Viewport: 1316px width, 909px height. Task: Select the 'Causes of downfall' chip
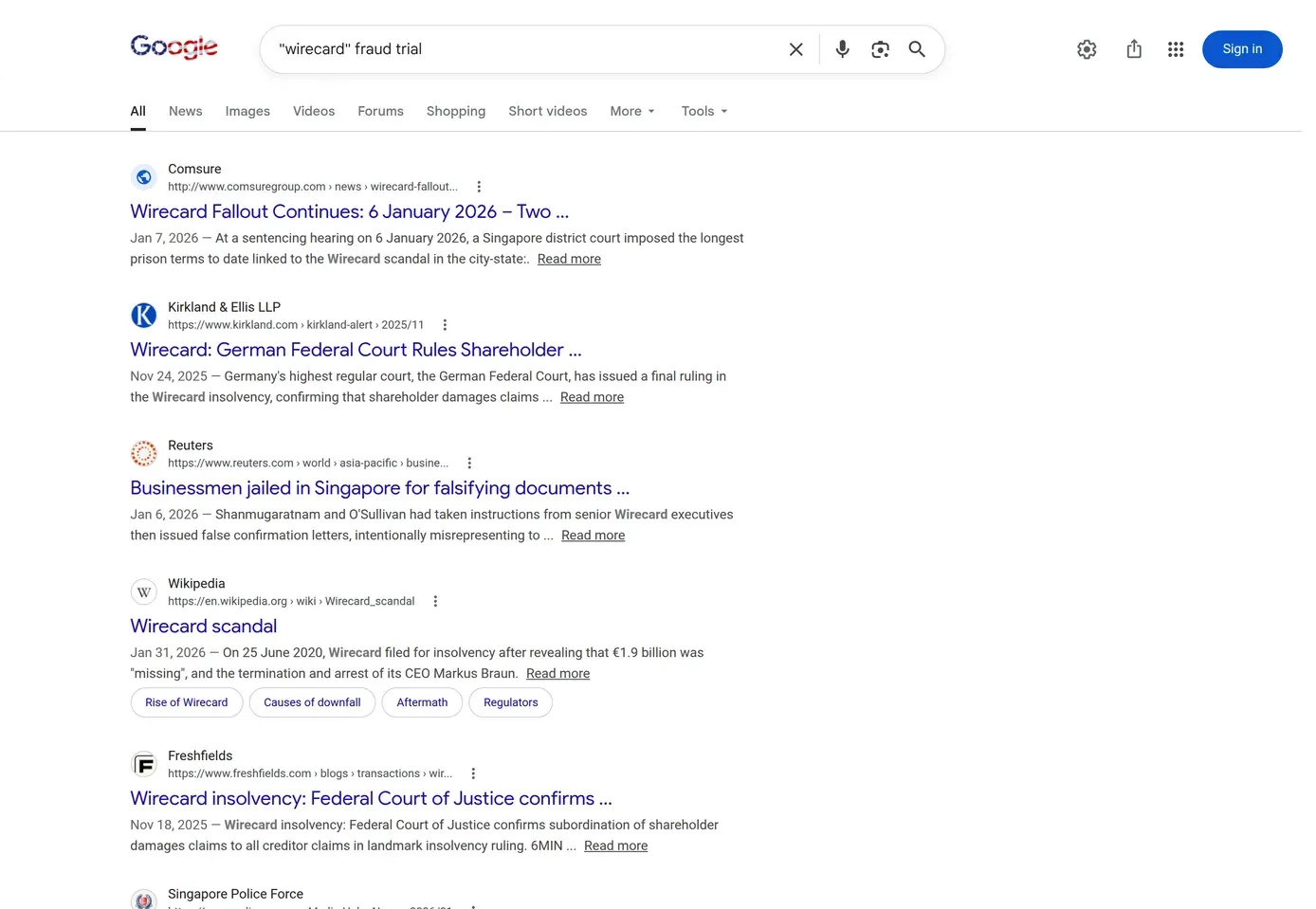click(x=312, y=702)
